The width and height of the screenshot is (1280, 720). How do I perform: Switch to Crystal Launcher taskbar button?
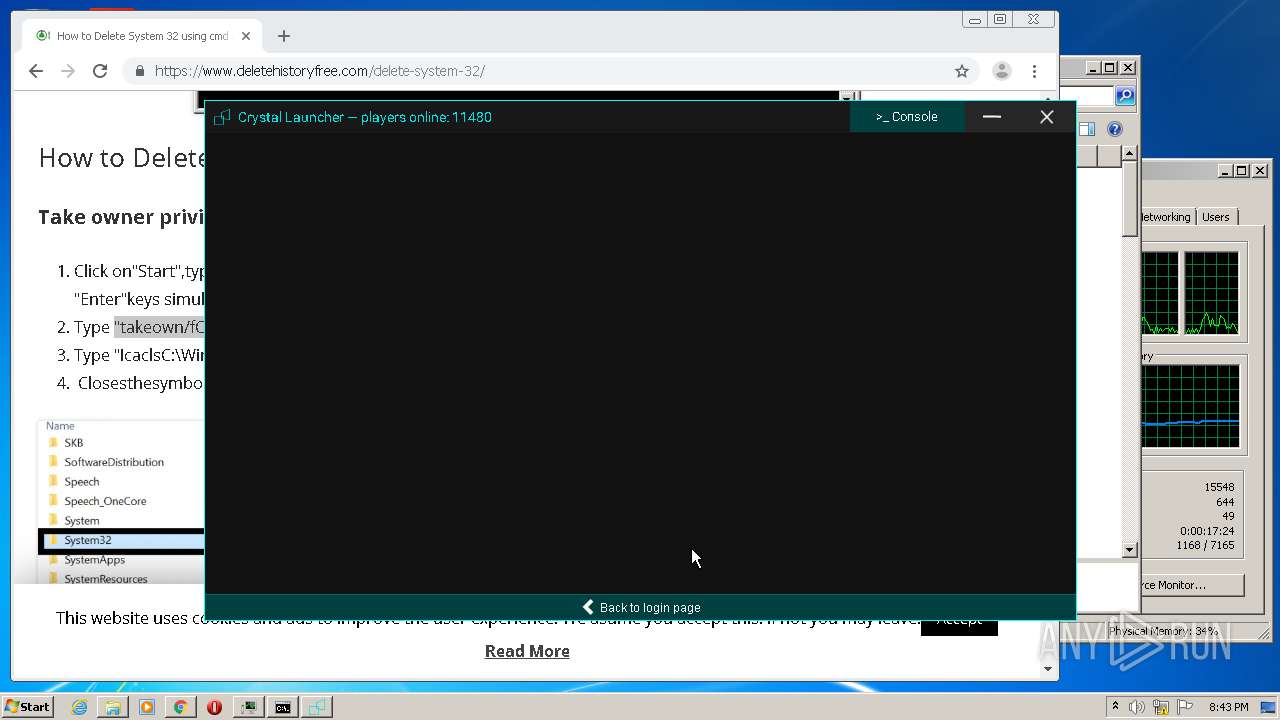317,707
